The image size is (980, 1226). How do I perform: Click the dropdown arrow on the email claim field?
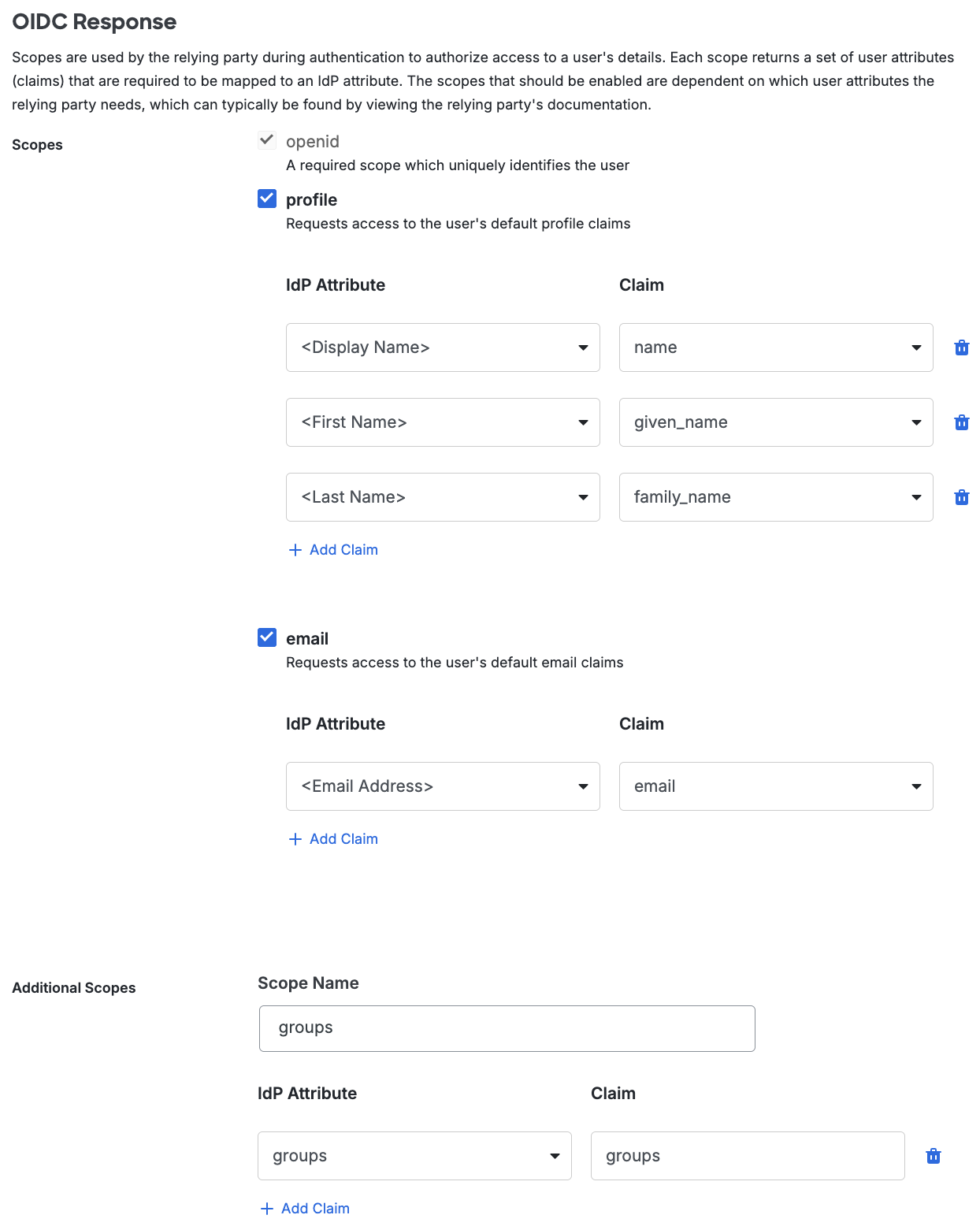[x=916, y=786]
